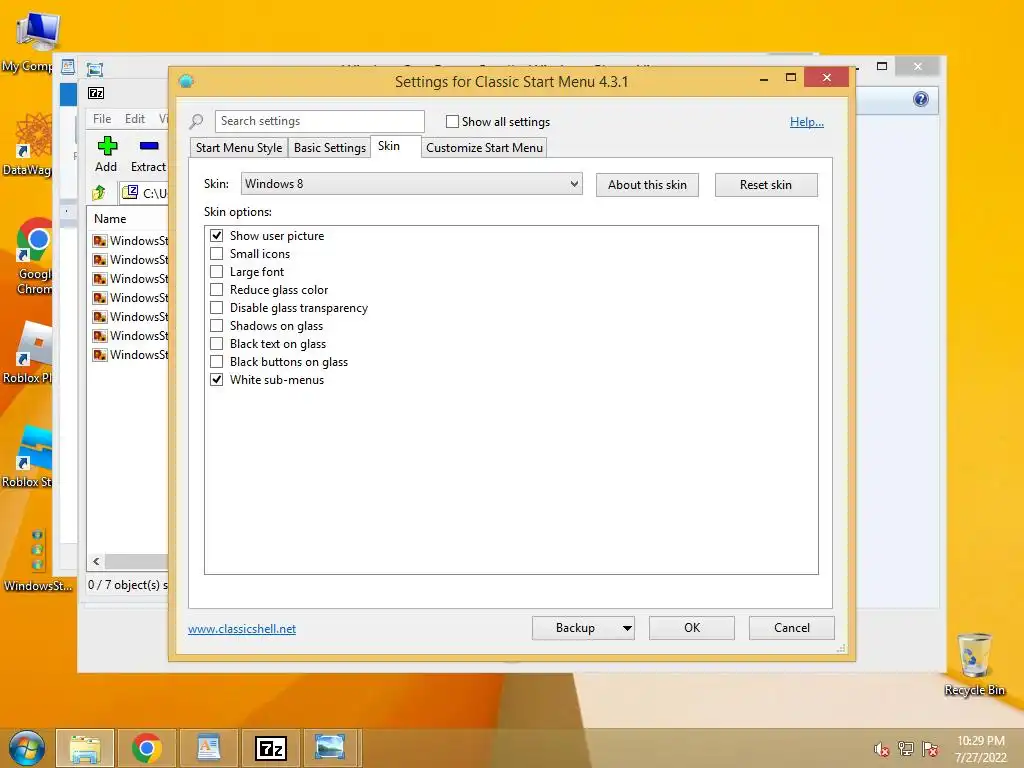Enable the Small icons option
Screen dimensions: 1024x768
coord(217,253)
